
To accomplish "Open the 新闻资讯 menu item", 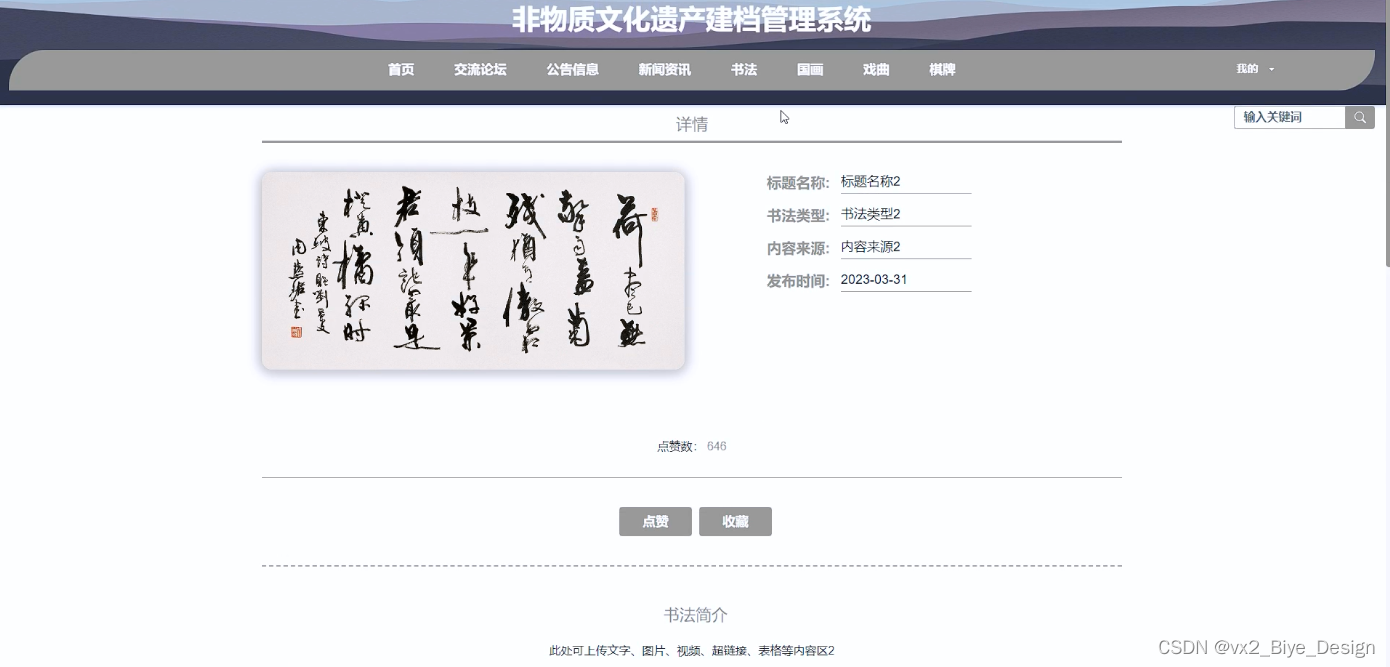I will (665, 70).
